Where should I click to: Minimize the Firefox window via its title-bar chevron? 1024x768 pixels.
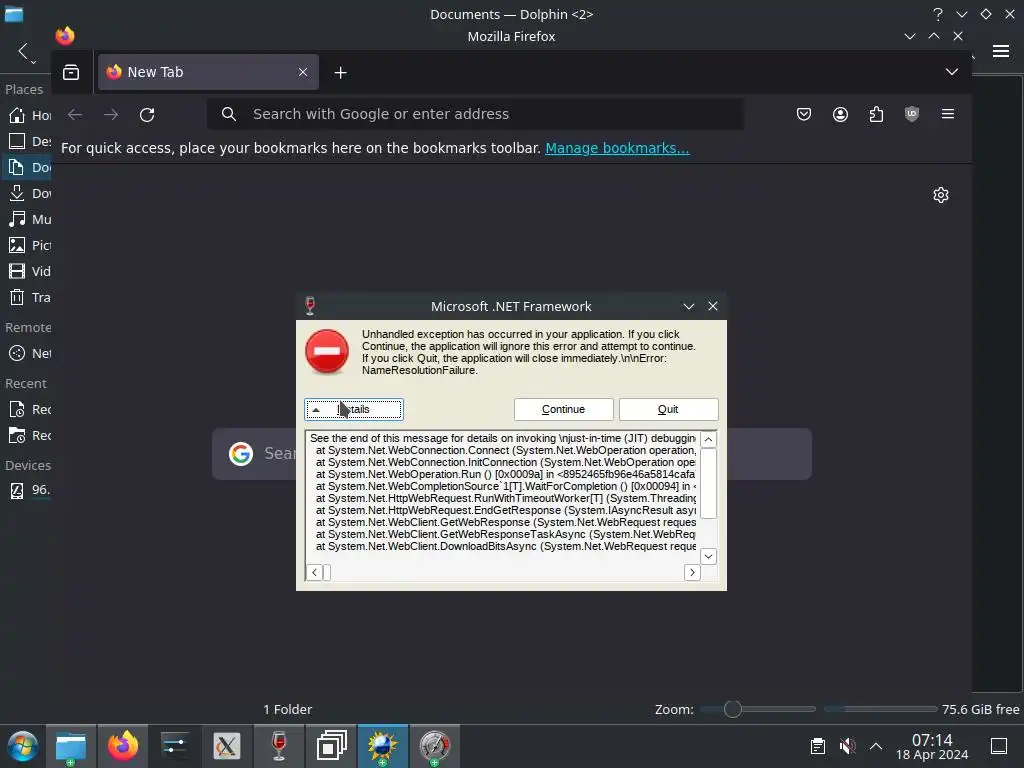point(910,37)
